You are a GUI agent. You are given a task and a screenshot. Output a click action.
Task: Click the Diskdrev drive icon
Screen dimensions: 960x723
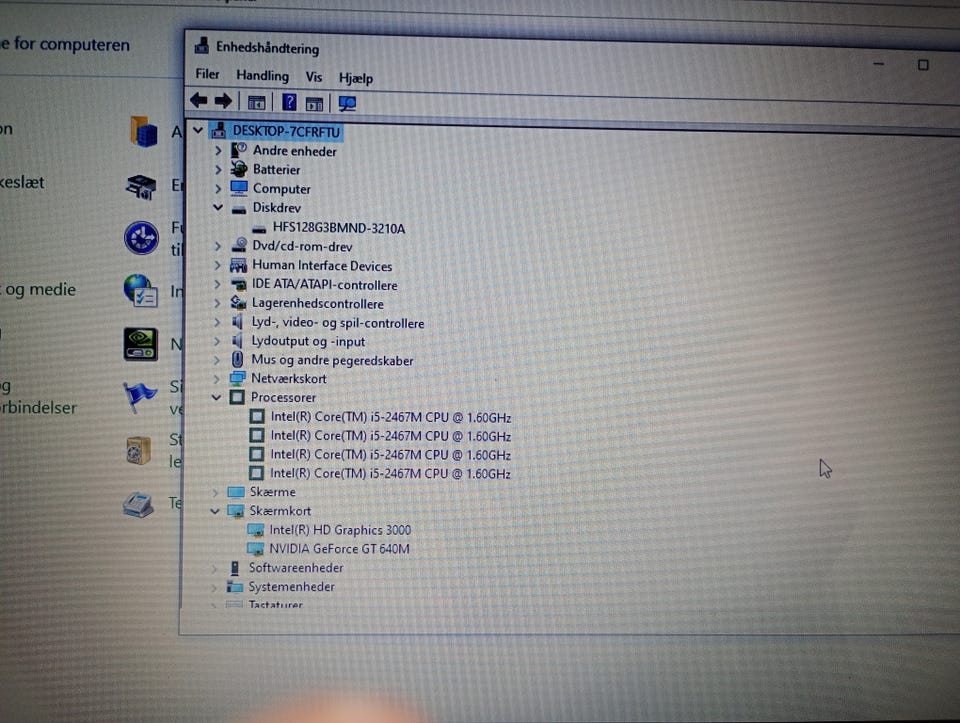(239, 209)
